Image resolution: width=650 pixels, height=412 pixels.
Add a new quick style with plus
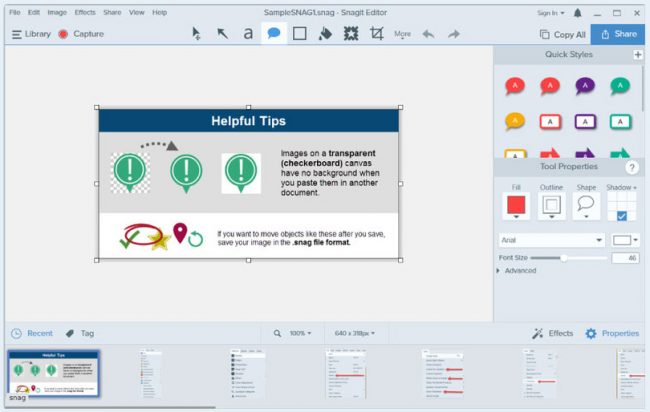click(638, 54)
